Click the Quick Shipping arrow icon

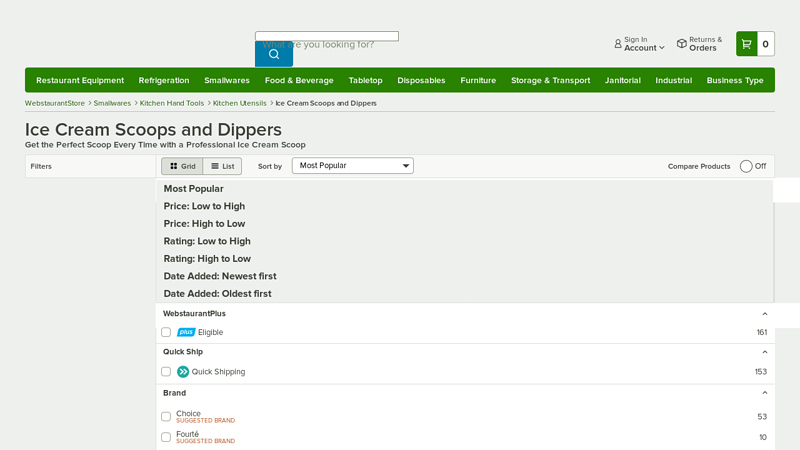[183, 372]
